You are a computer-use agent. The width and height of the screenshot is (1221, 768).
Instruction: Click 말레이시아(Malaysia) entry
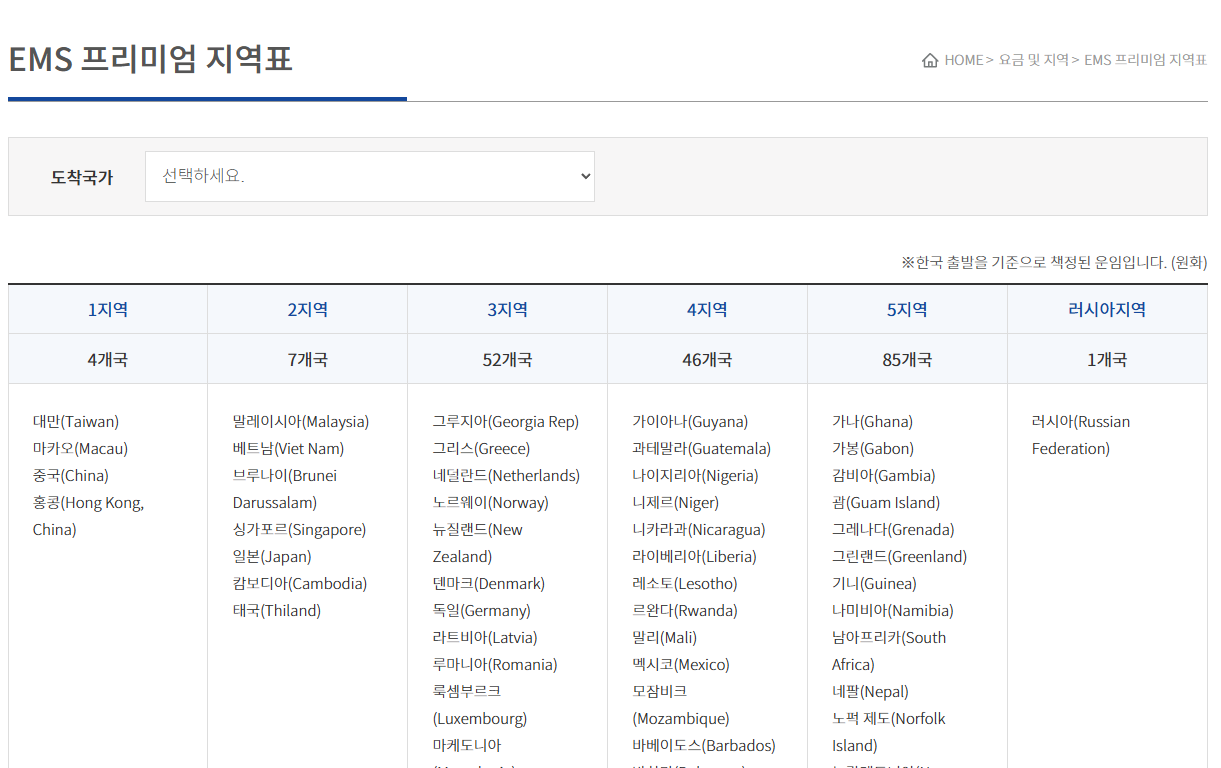coord(301,422)
